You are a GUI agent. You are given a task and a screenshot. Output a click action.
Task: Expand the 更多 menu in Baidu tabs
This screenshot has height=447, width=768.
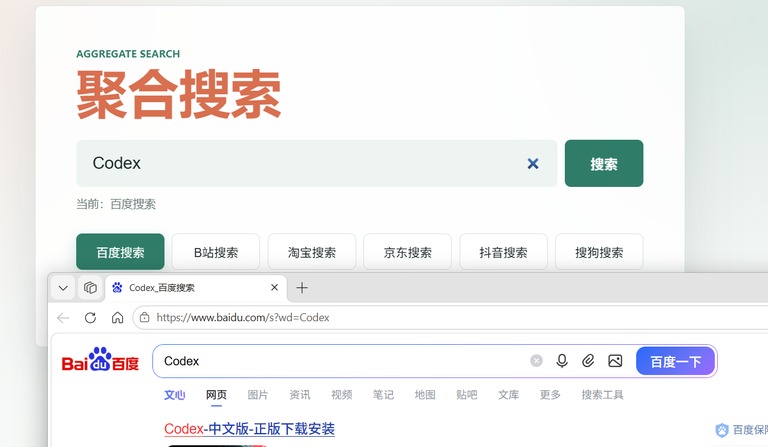click(x=550, y=395)
